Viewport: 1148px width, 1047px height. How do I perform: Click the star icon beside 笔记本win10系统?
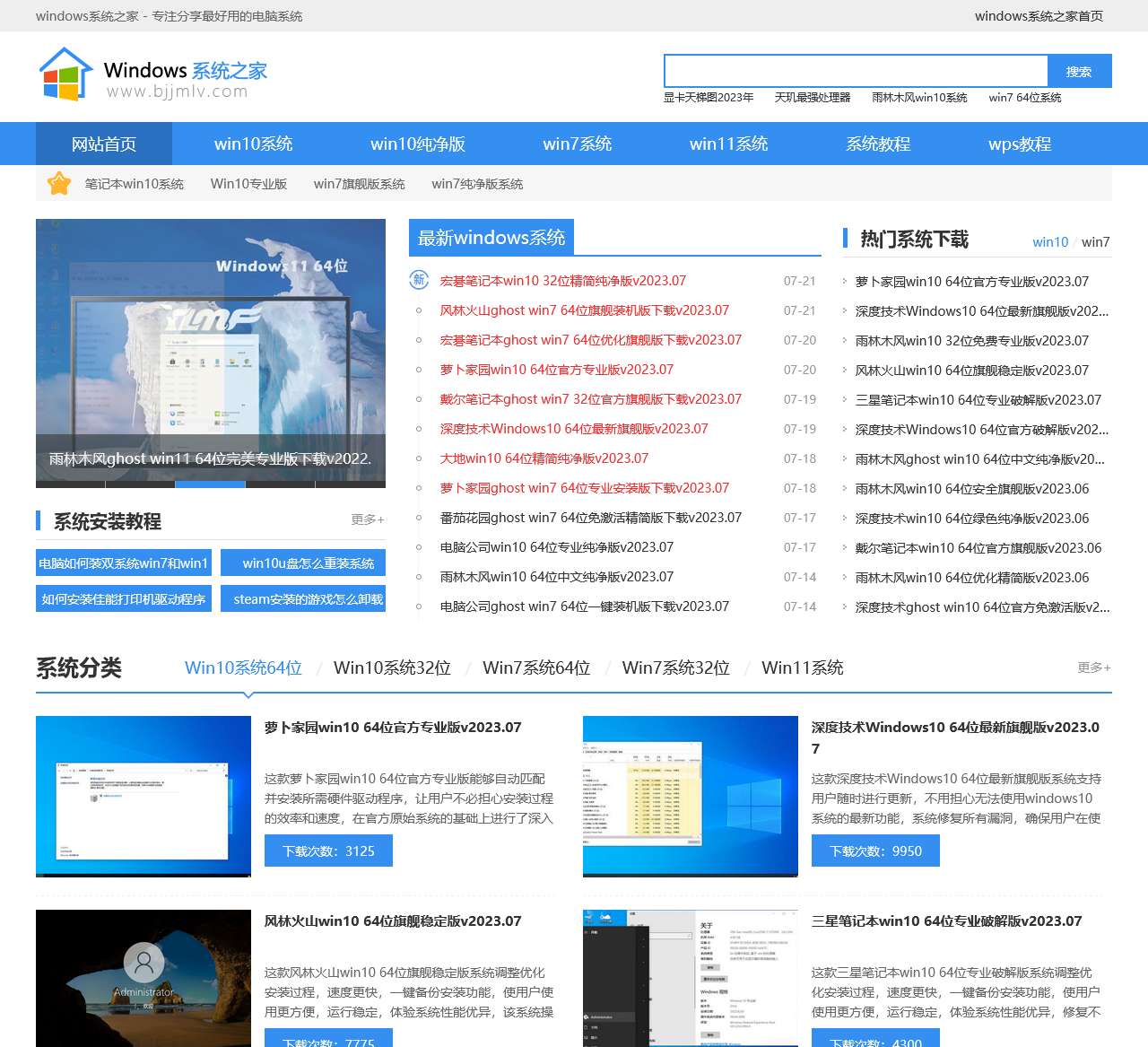(59, 184)
